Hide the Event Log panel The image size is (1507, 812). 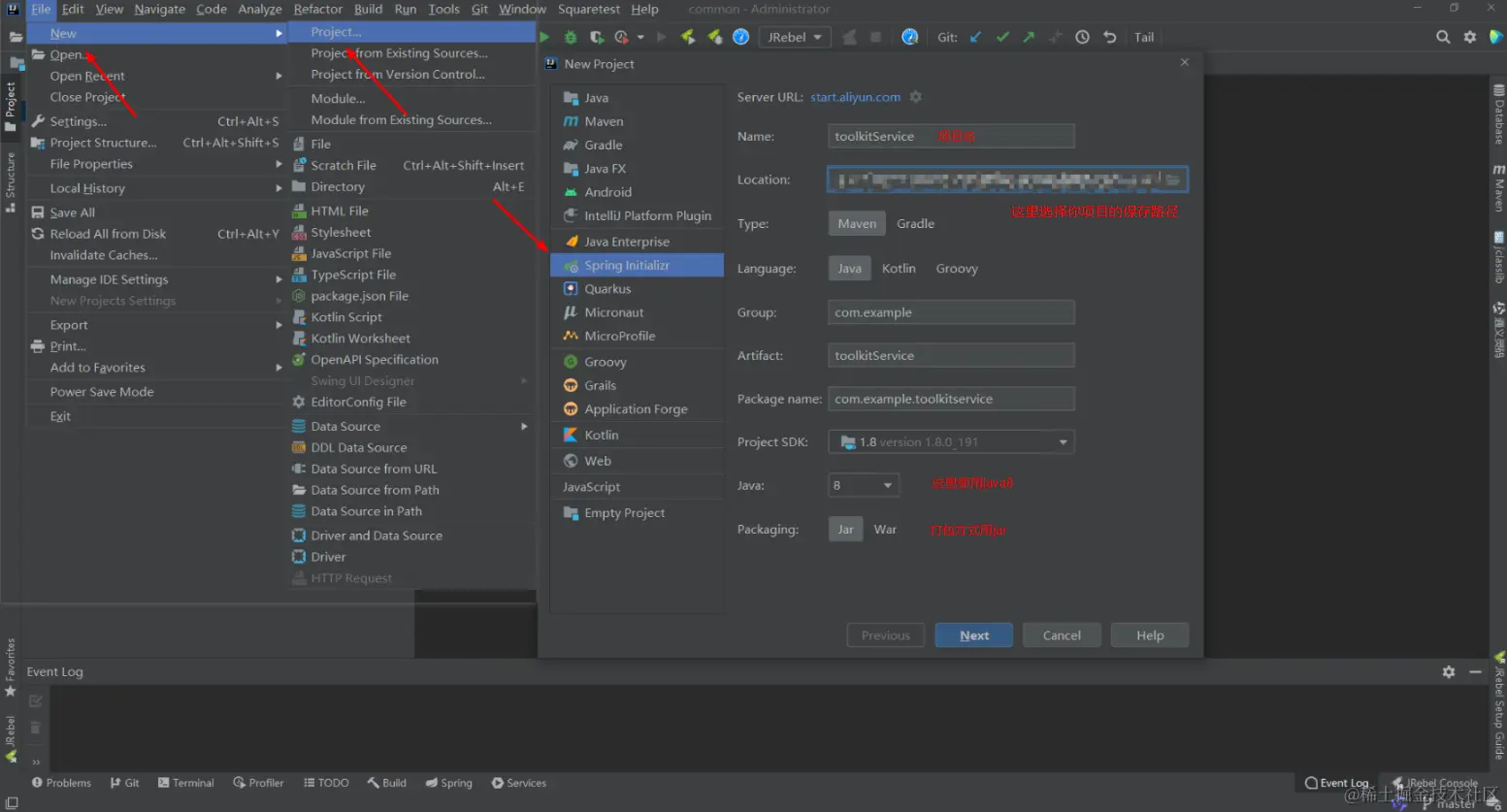click(1475, 671)
